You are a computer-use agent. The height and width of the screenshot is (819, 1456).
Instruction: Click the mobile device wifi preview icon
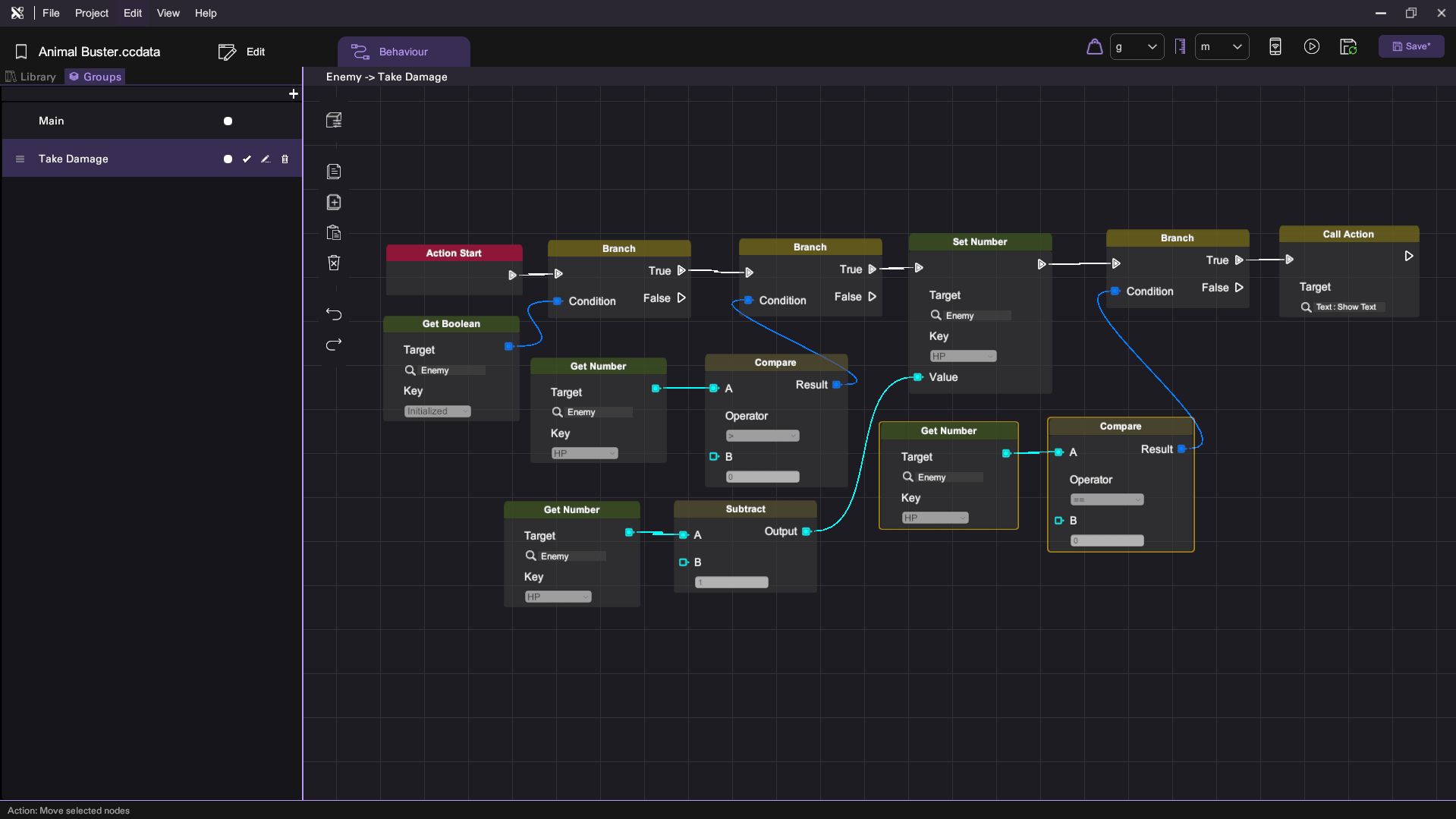[1275, 47]
